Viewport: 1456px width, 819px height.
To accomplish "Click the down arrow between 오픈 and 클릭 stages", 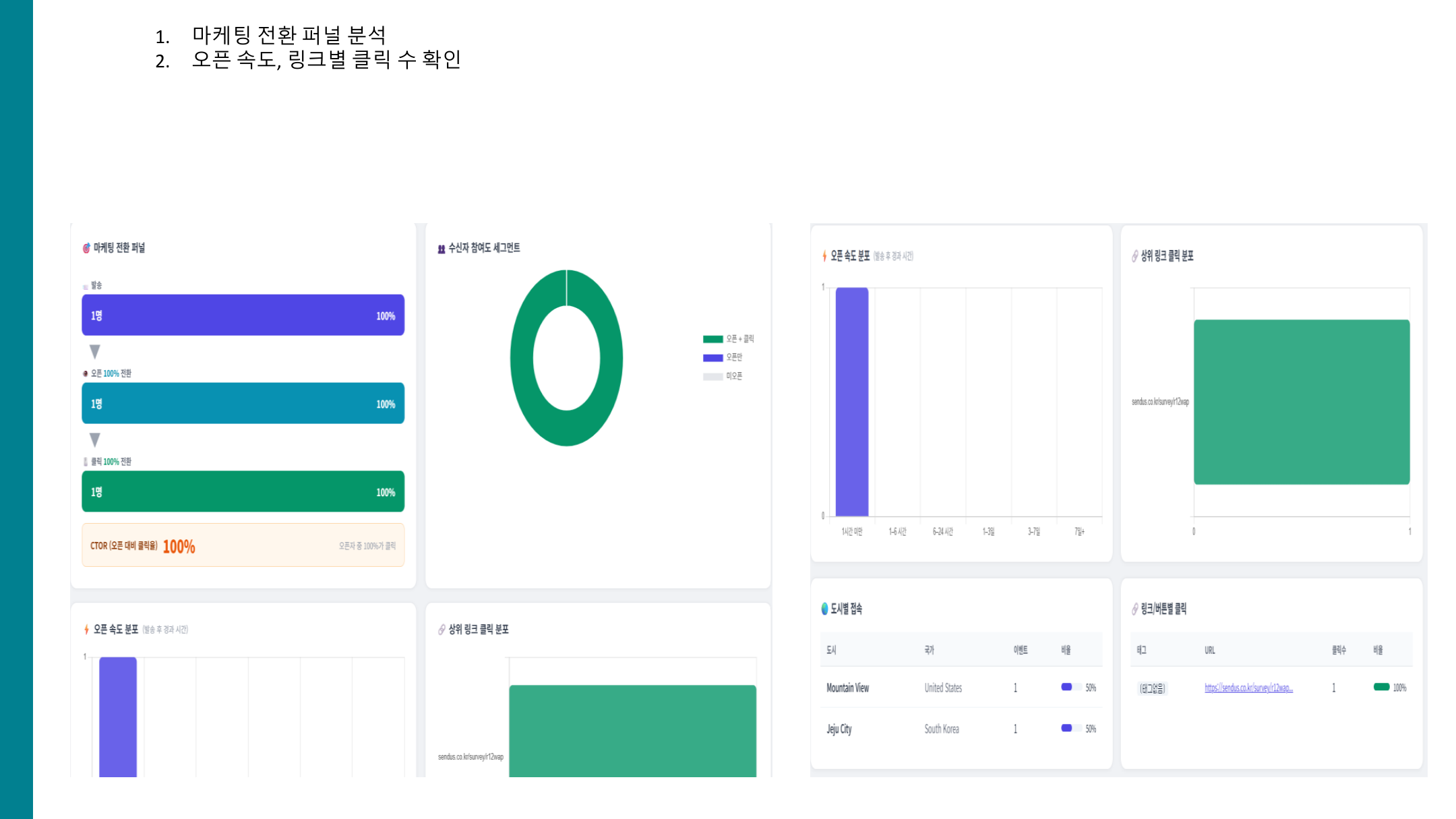I will click(x=95, y=440).
